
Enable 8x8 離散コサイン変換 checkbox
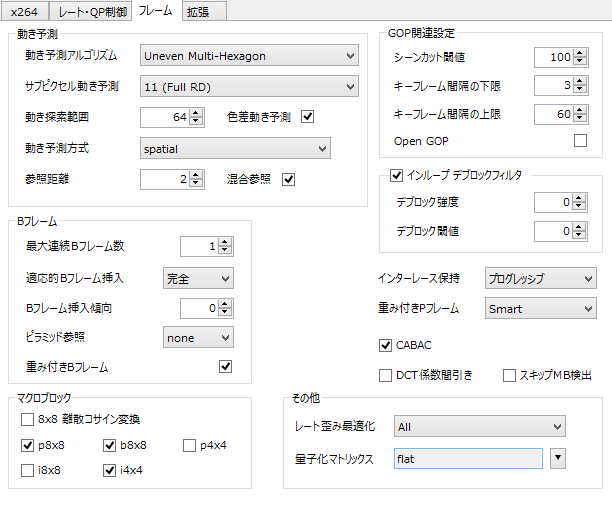tap(27, 419)
